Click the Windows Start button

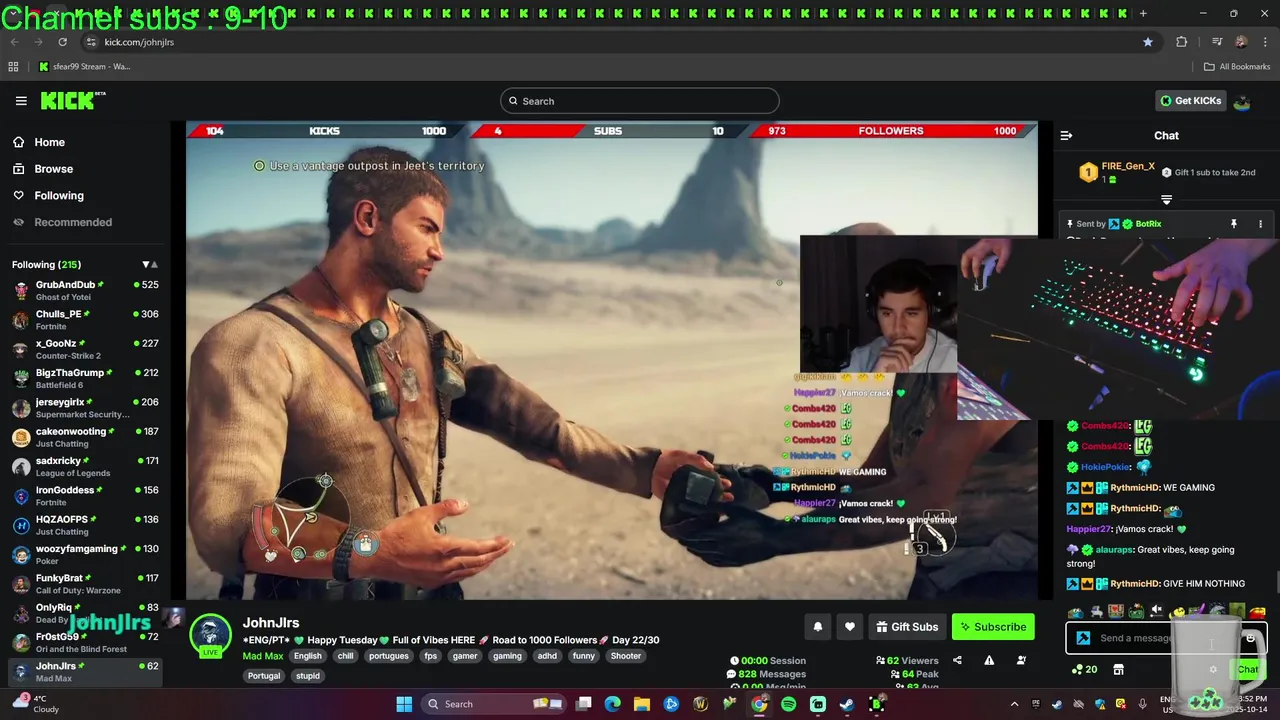(404, 704)
